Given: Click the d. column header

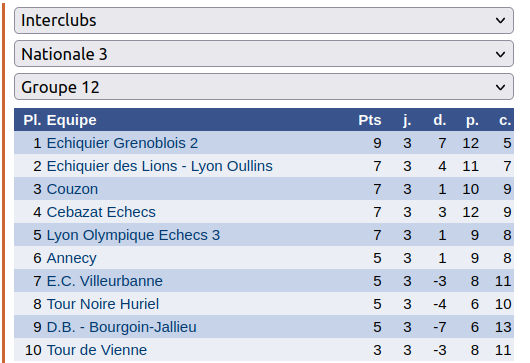Looking at the screenshot, I should (440, 120).
